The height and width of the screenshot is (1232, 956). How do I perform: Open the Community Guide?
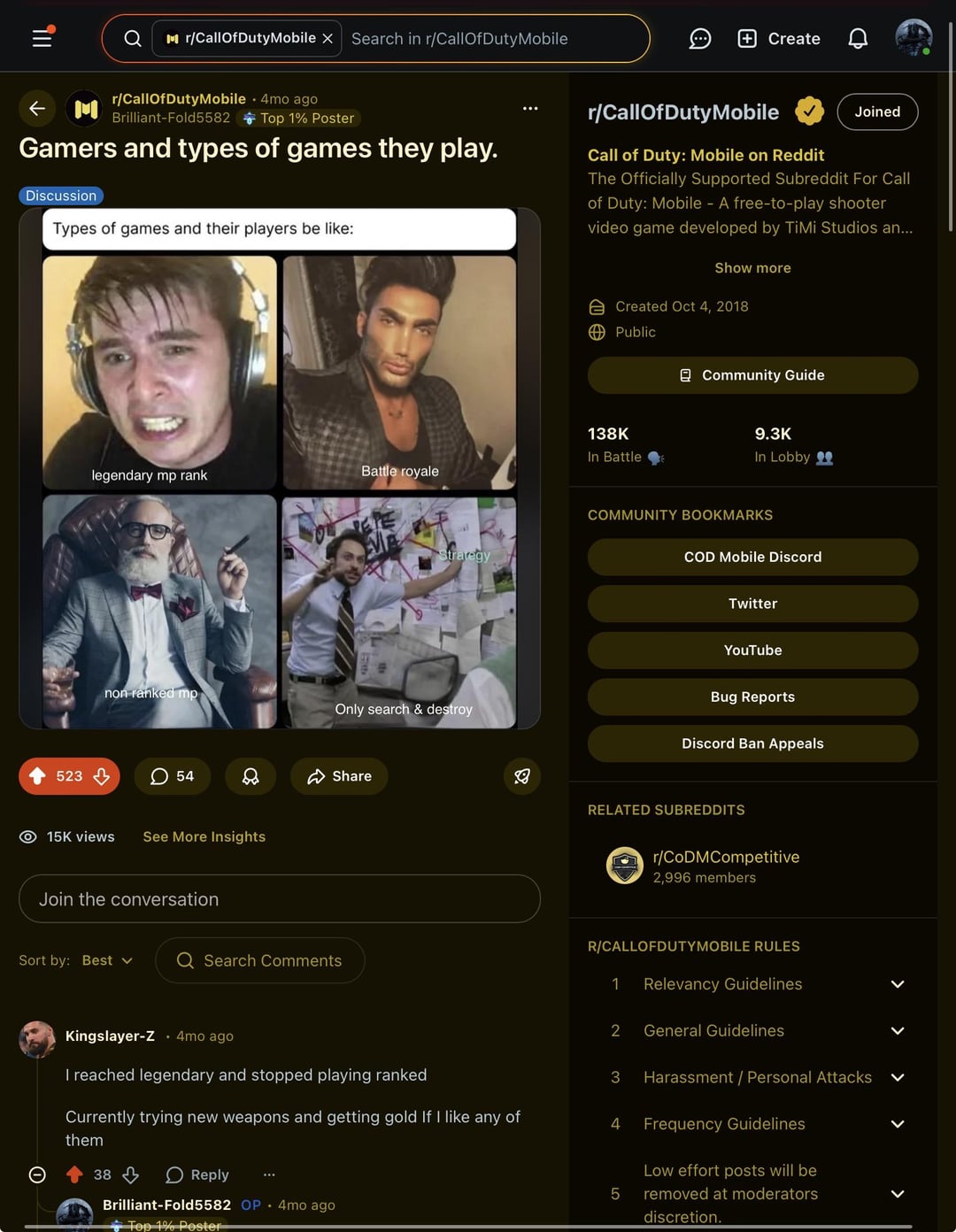[752, 375]
